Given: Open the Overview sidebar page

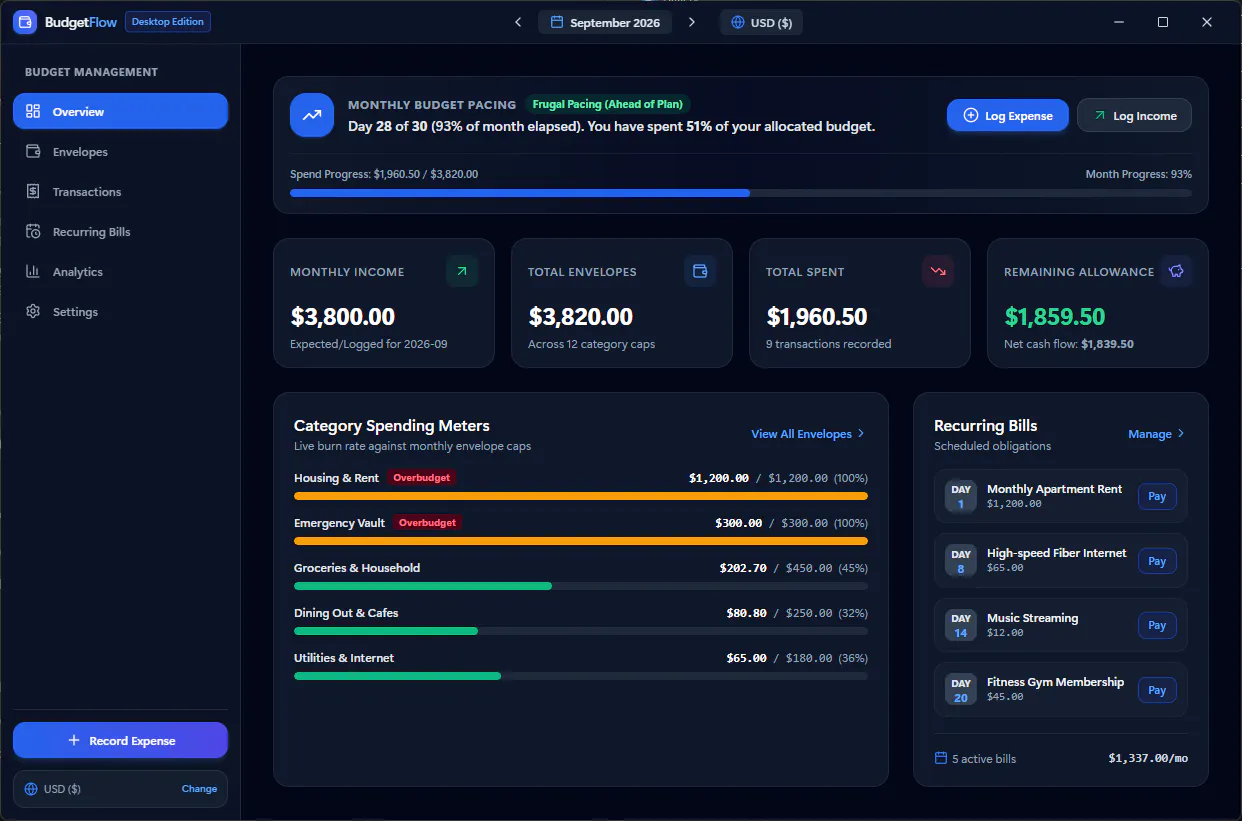Looking at the screenshot, I should 120,111.
